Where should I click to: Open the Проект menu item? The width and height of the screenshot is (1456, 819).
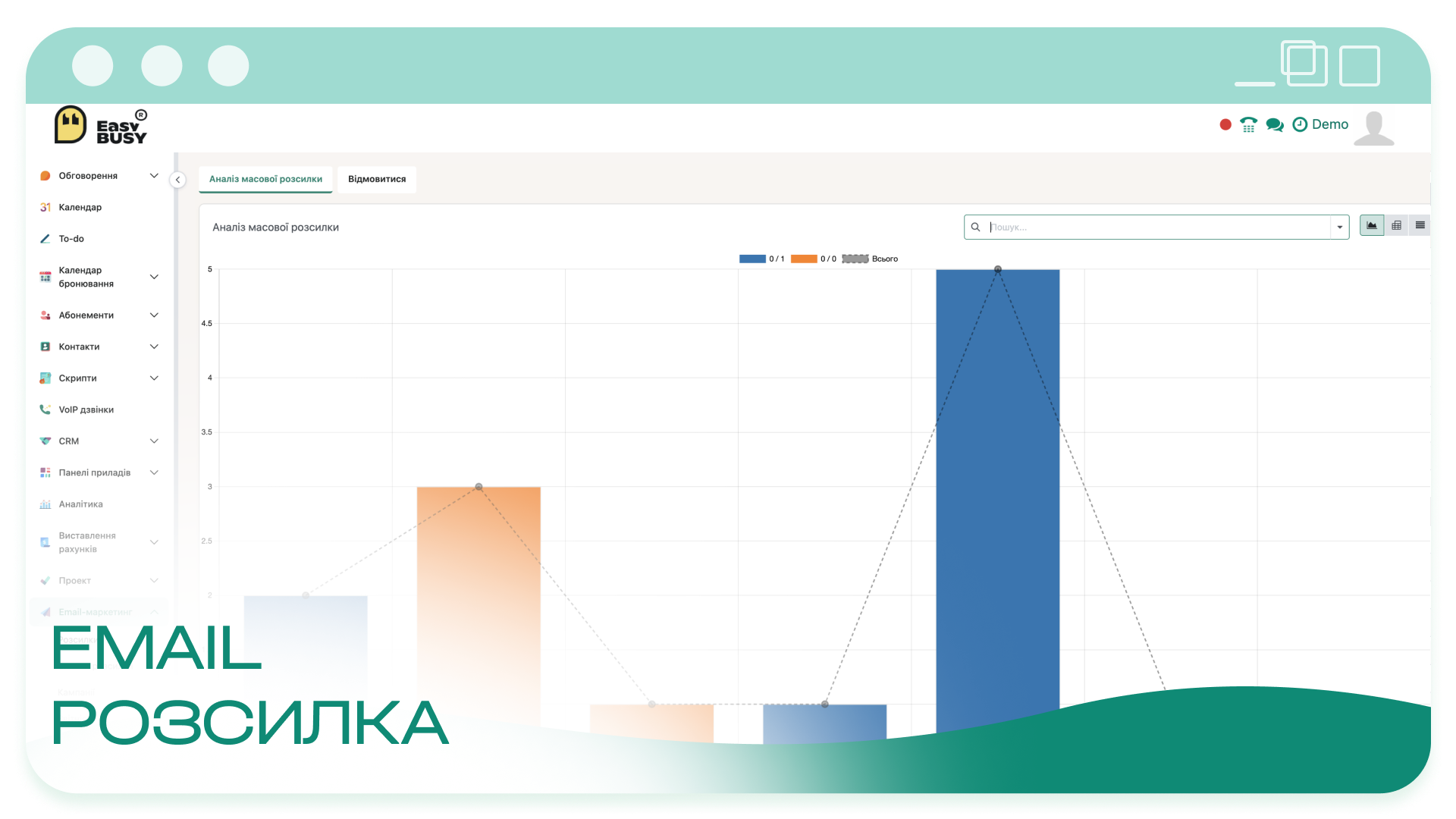[x=75, y=581]
